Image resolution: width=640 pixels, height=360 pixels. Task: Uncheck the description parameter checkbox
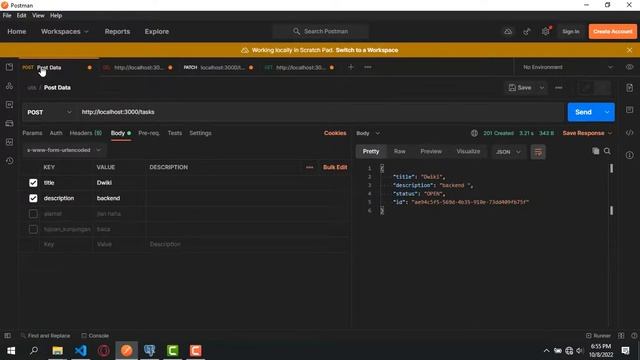click(x=33, y=198)
